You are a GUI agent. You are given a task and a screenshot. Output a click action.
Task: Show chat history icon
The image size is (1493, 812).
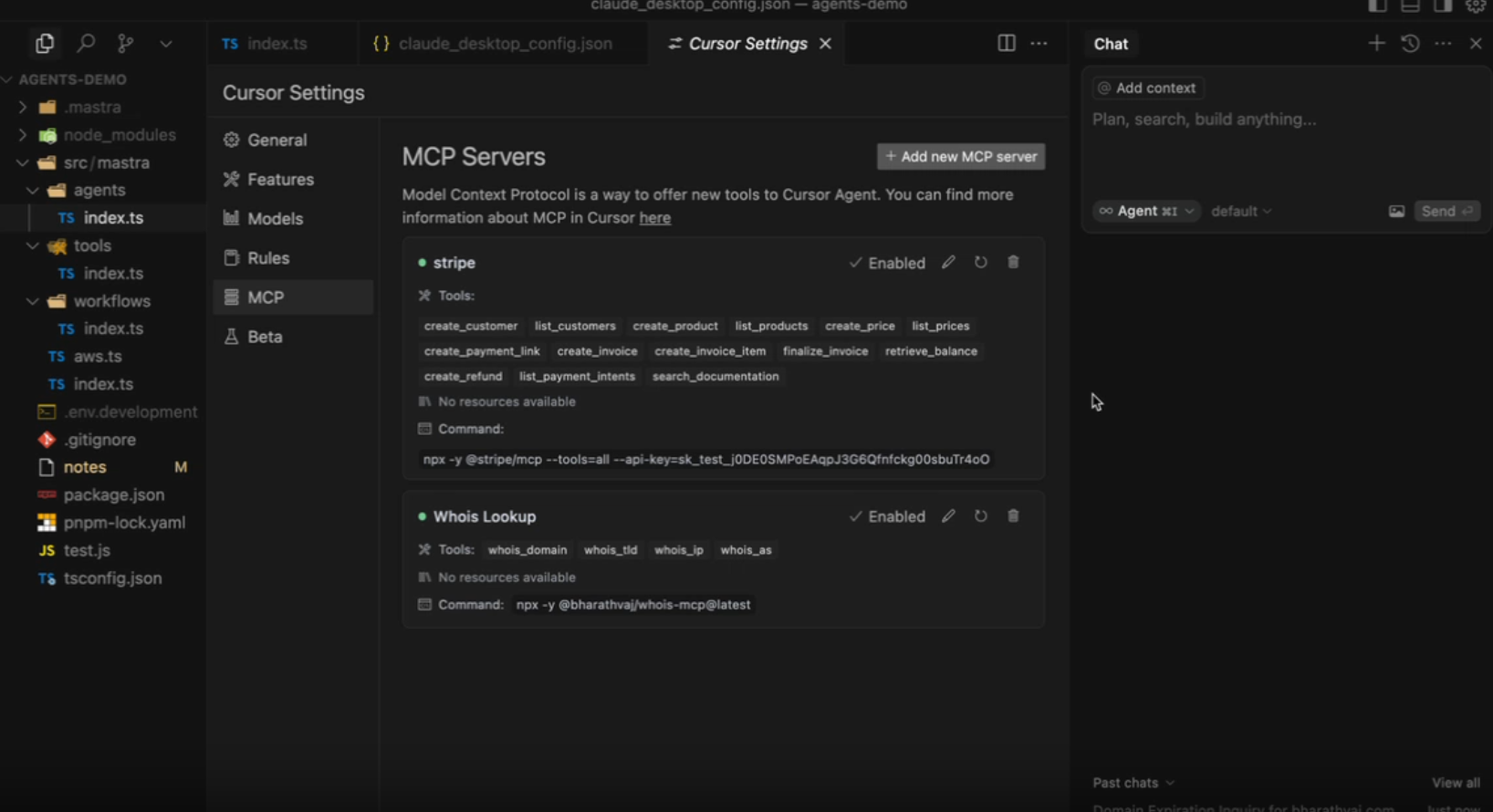coord(1410,43)
